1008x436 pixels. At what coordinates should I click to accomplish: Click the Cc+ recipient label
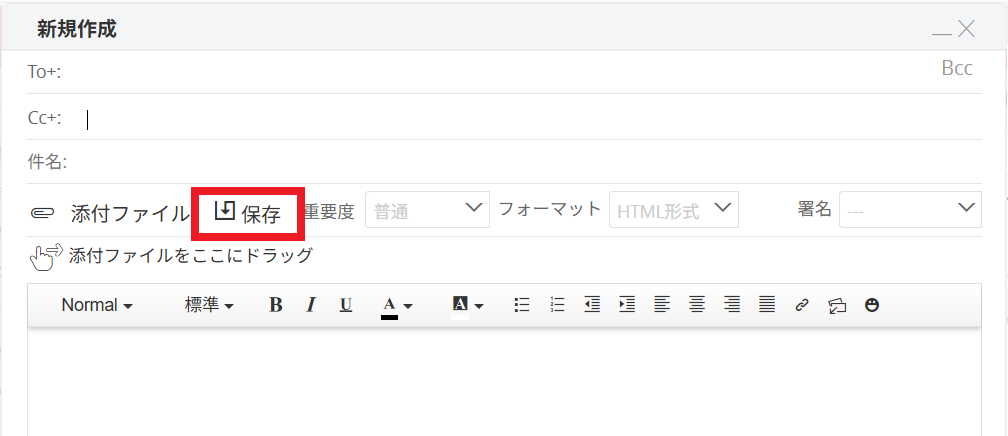[45, 118]
